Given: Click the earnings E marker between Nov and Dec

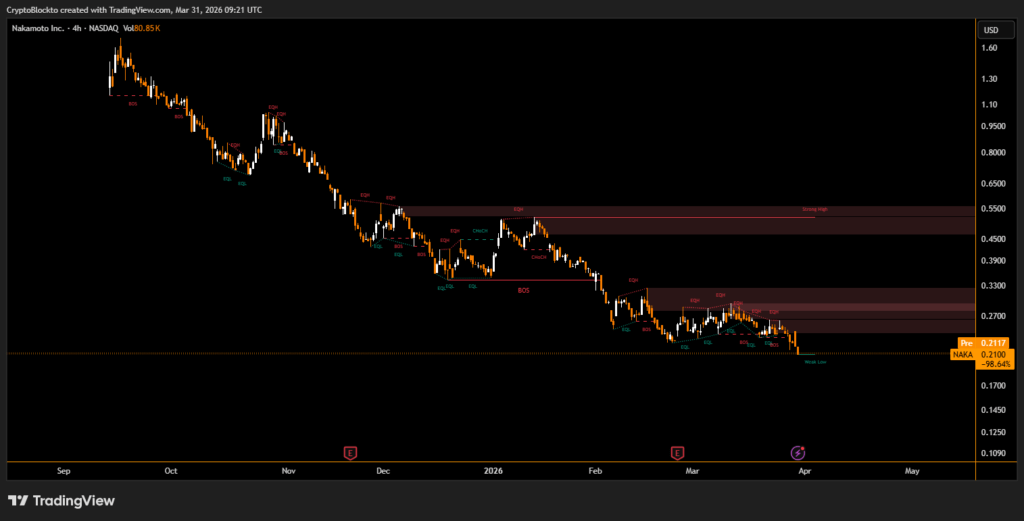Looking at the screenshot, I should point(350,453).
